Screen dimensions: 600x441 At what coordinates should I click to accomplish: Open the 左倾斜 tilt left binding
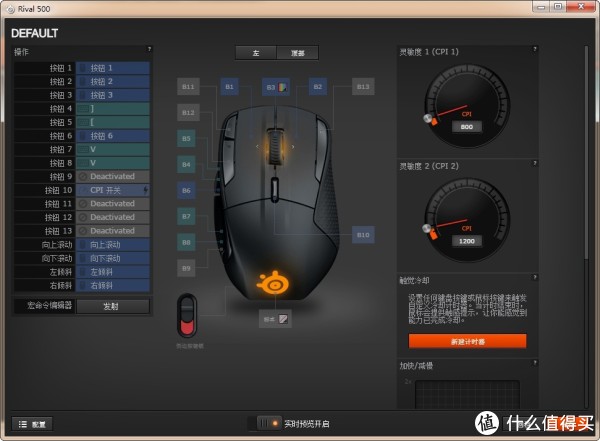[x=112, y=272]
